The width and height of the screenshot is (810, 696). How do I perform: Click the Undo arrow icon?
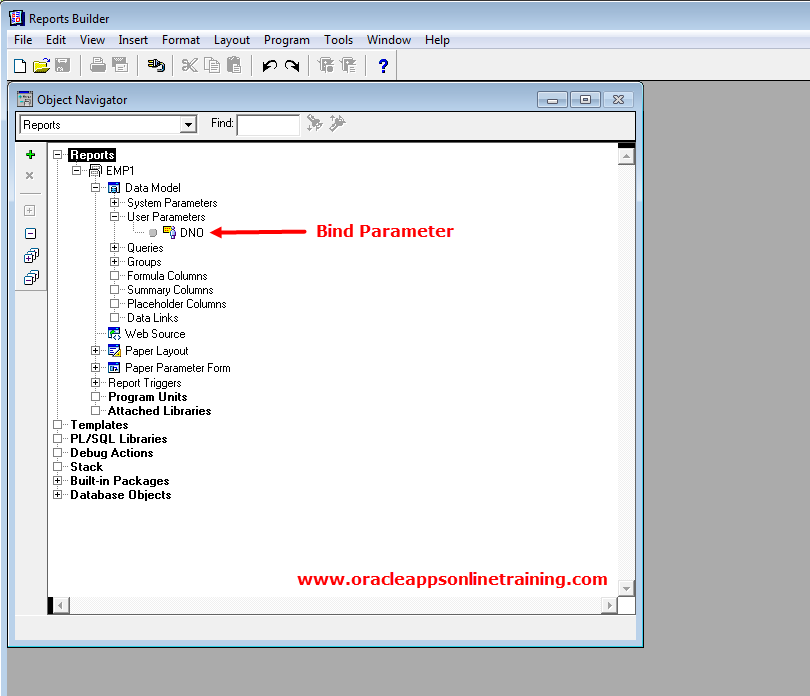270,66
